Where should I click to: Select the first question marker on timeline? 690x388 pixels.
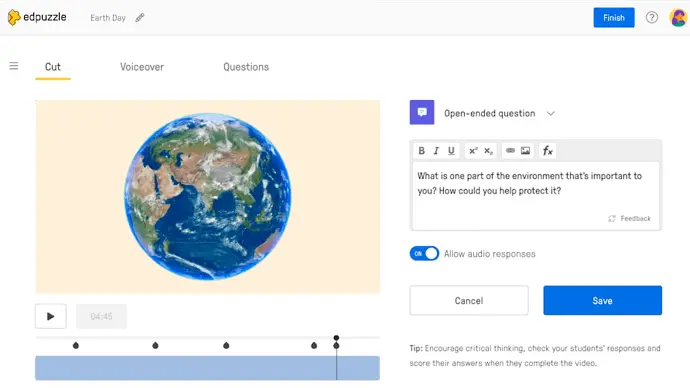pyautogui.click(x=76, y=345)
